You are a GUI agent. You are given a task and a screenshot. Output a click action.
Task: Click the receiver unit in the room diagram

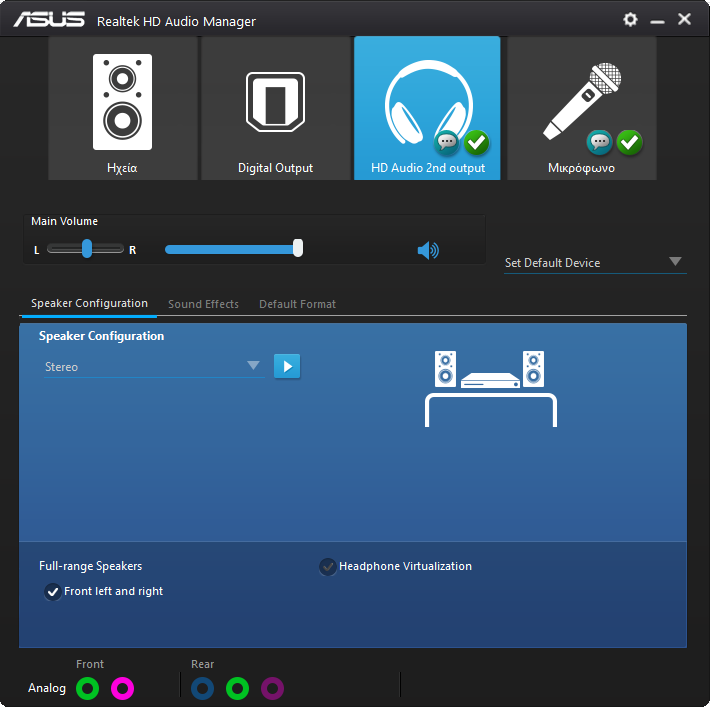(x=490, y=380)
